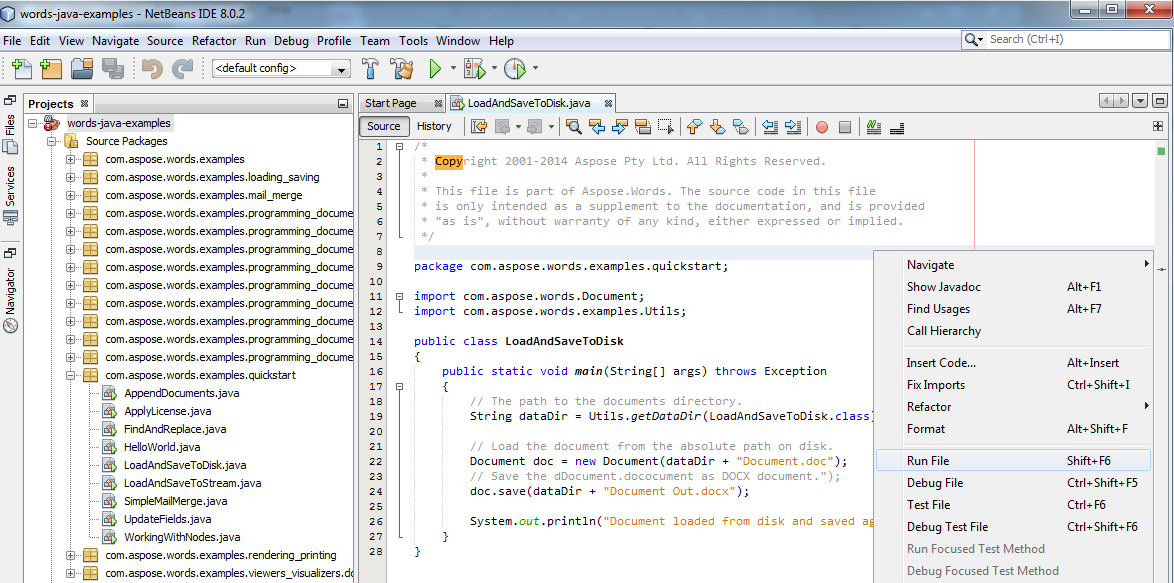The image size is (1174, 583).
Task: Select the Clean and Build hammer-broom icon
Action: click(404, 69)
